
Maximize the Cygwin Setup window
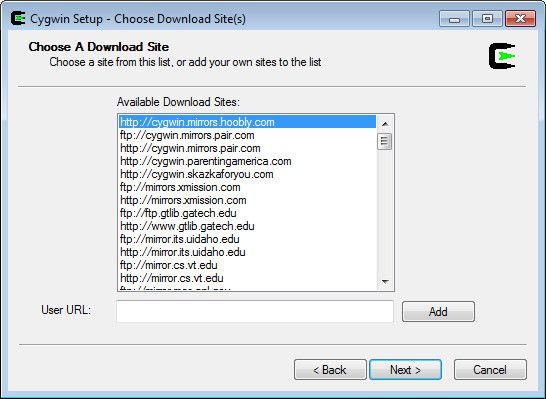pos(487,19)
